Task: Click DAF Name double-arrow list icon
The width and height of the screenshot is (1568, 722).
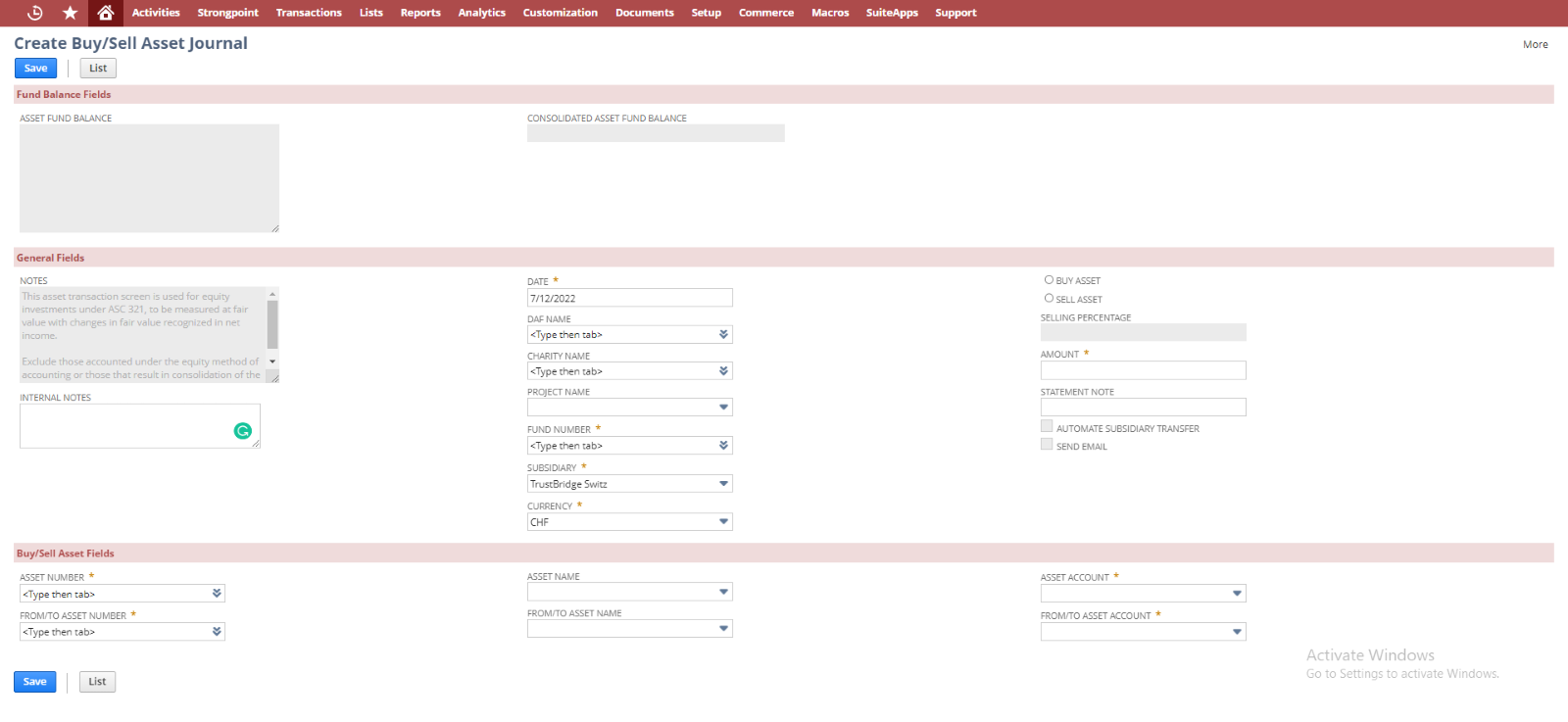Action: (723, 335)
